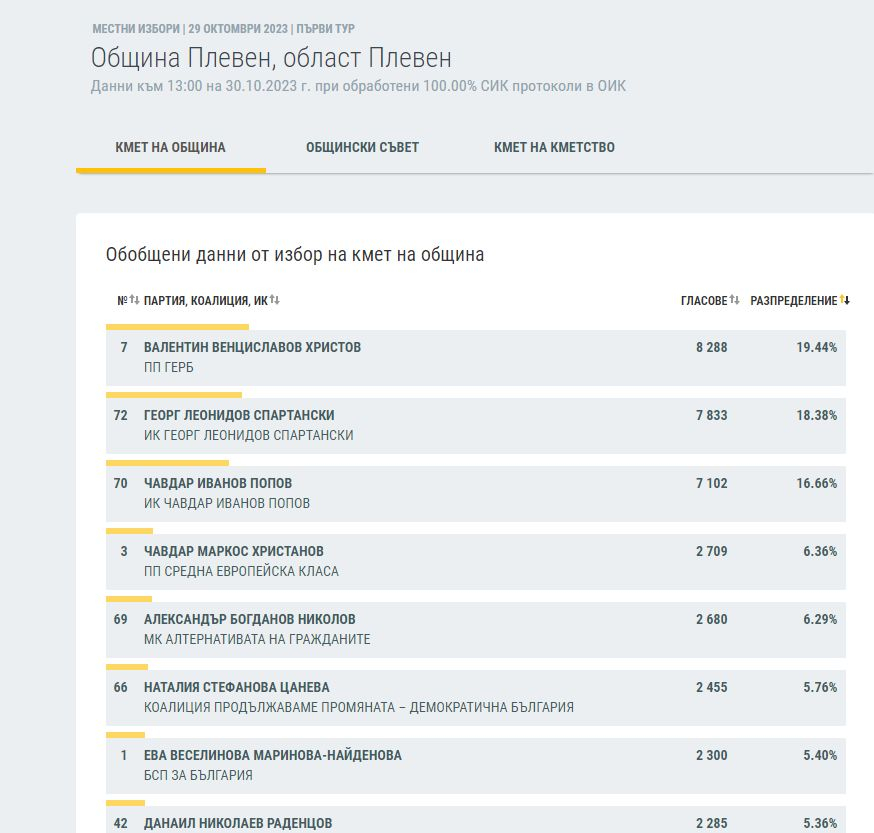Viewport: 874px width, 833px height.
Task: Click yellow vote-share bar above ХРИСТОВ row
Action: 177,327
